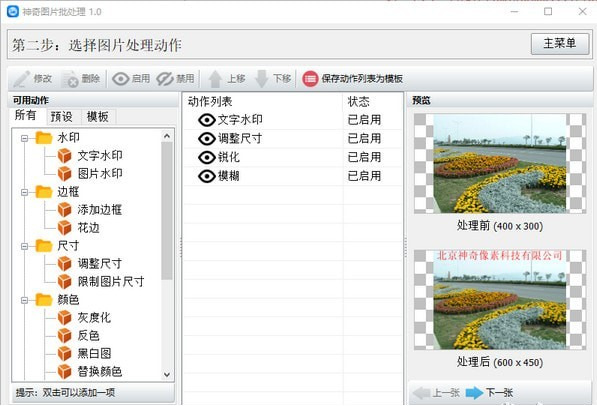
Task: Save action list as template icon
Action: click(x=310, y=79)
